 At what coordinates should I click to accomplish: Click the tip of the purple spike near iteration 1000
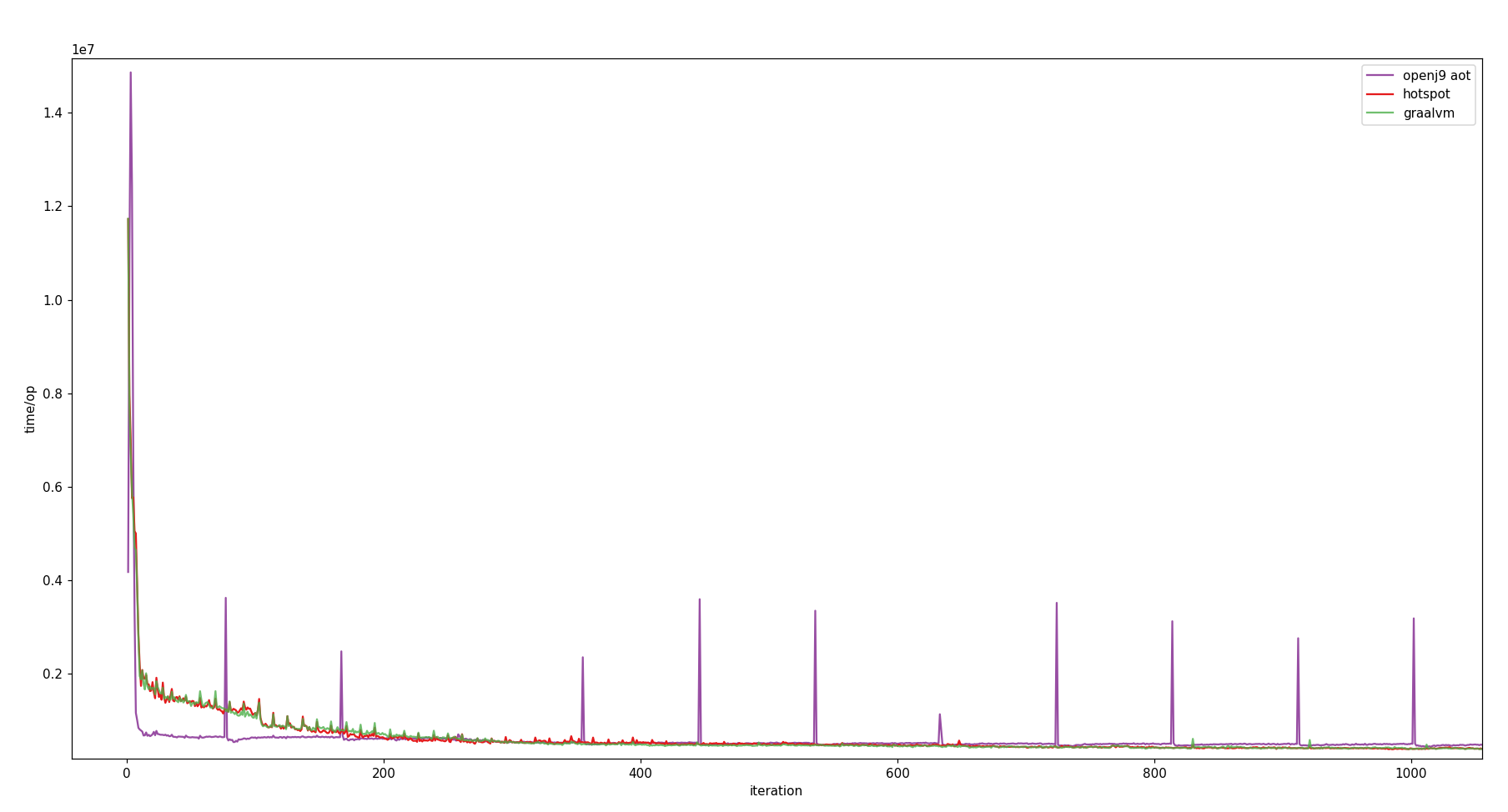[x=1413, y=619]
